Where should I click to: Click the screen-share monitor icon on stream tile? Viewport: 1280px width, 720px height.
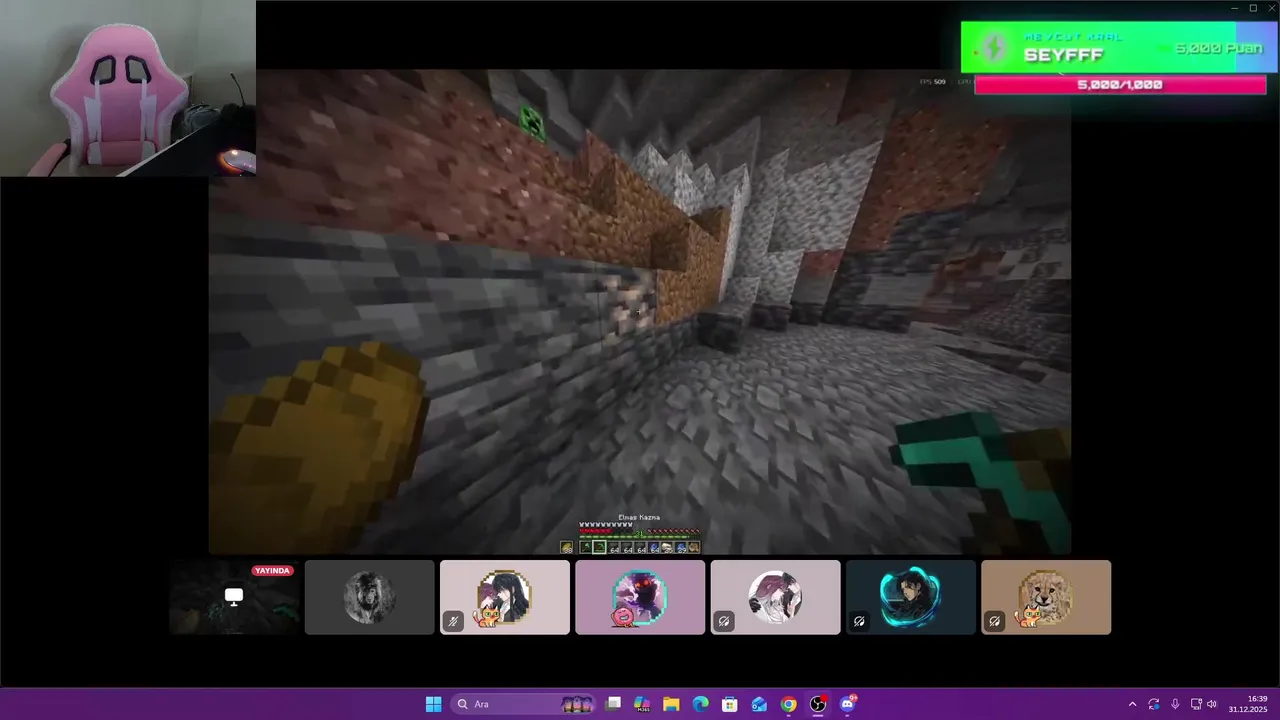pyautogui.click(x=234, y=597)
